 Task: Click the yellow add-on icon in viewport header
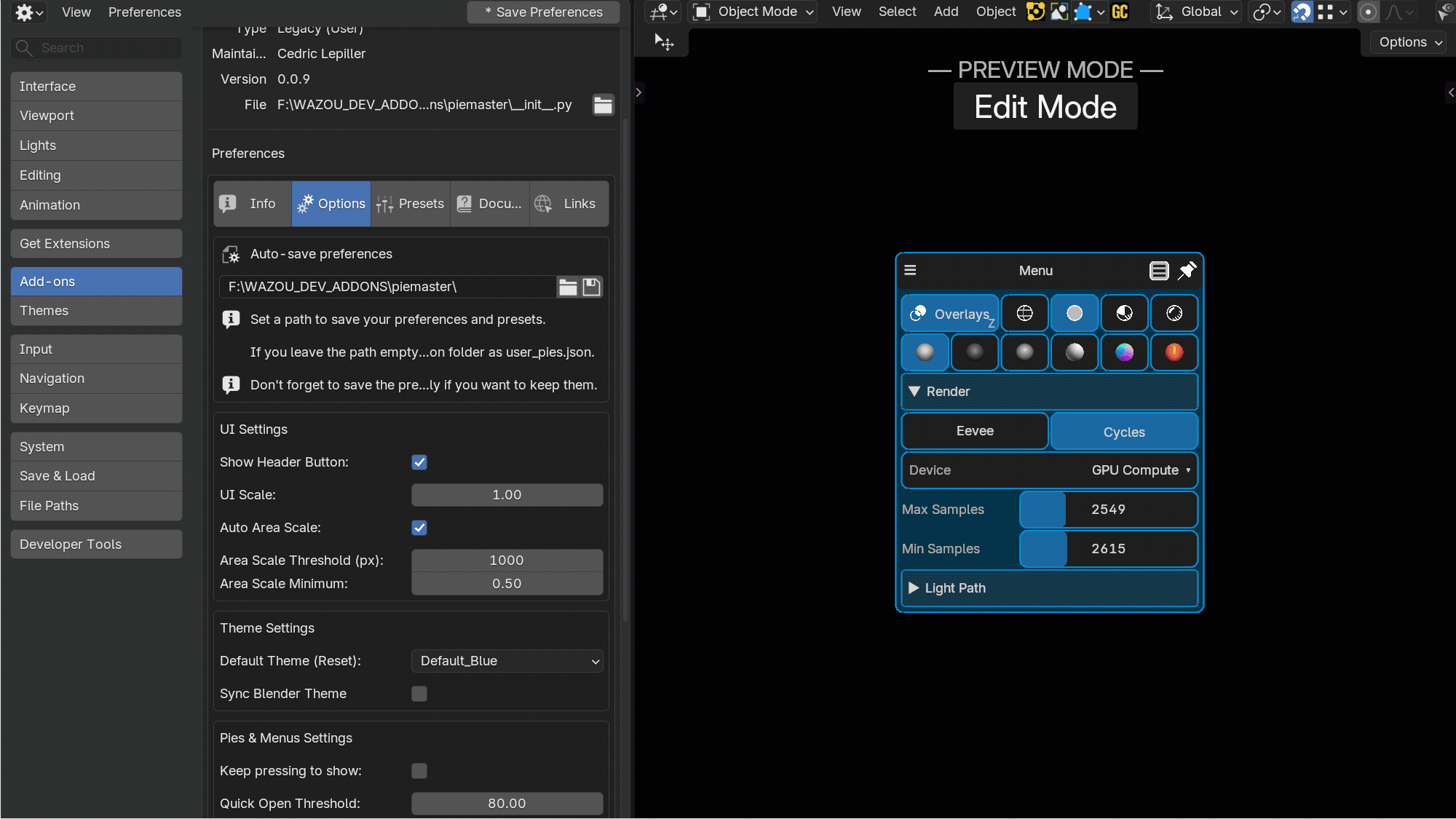pyautogui.click(x=1035, y=12)
